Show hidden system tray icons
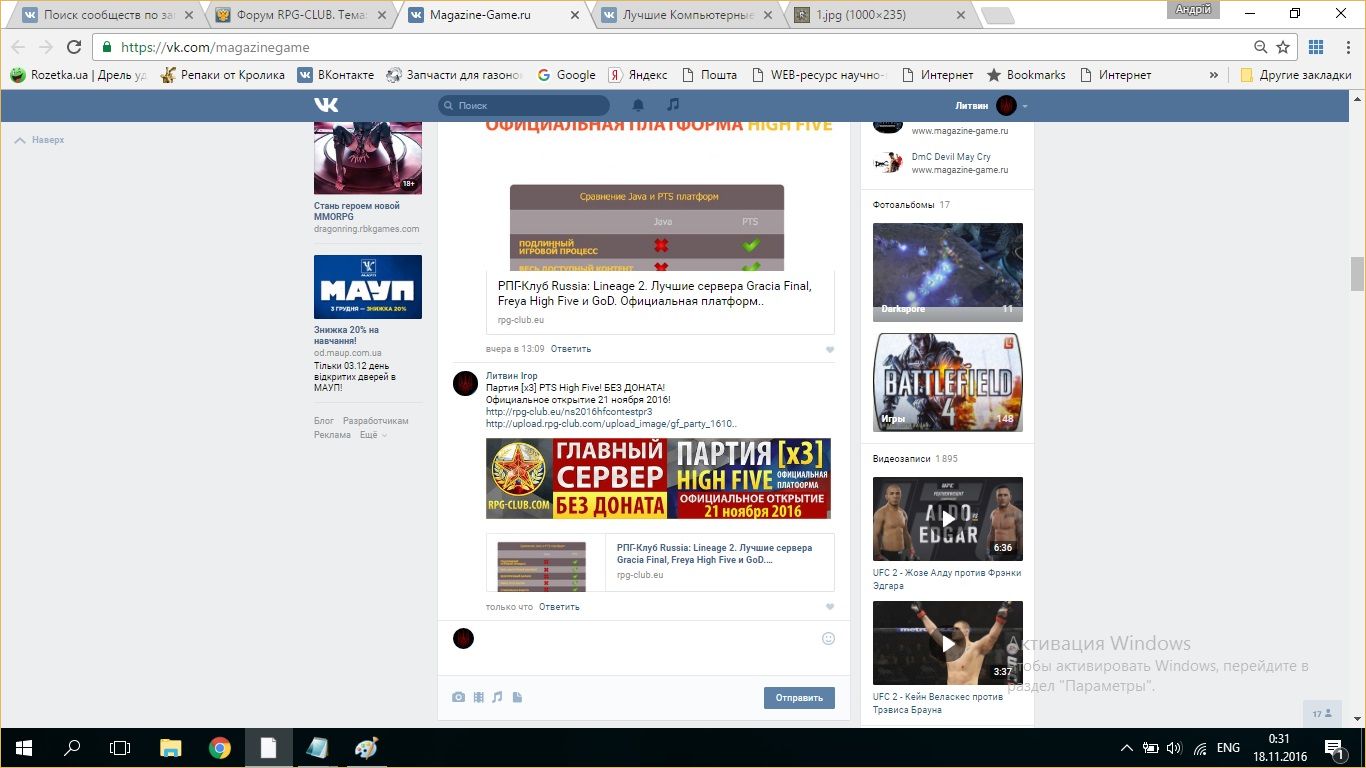The height and width of the screenshot is (768, 1366). point(1127,748)
